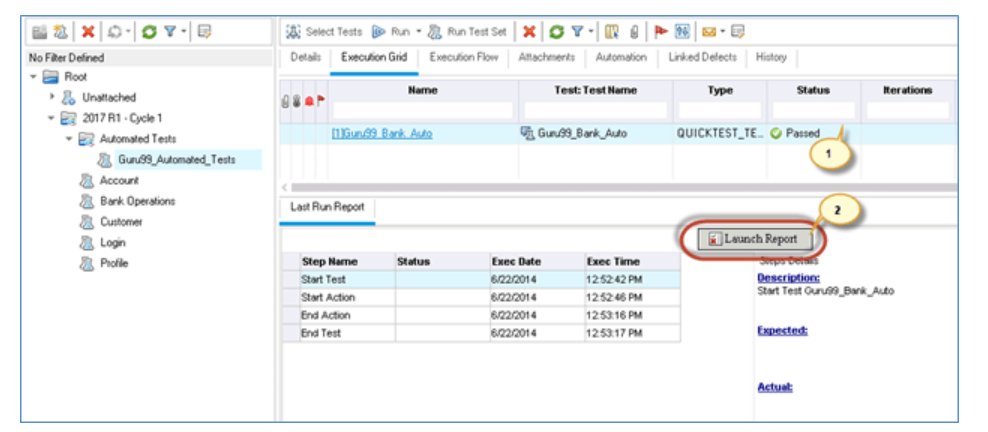Viewport: 988px width, 432px height.
Task: Click the Expected link in step details
Action: tap(782, 331)
